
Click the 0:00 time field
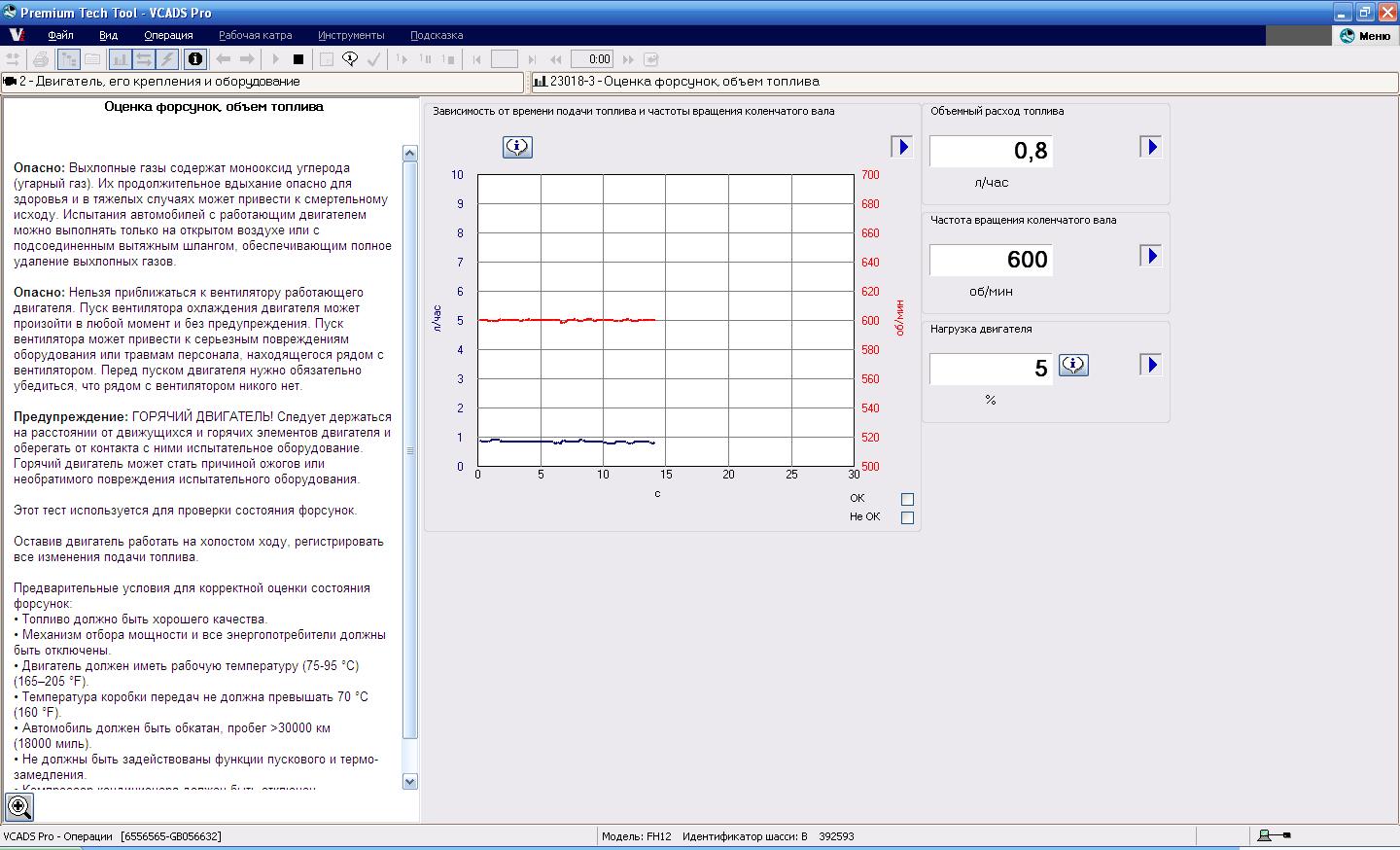pos(592,59)
